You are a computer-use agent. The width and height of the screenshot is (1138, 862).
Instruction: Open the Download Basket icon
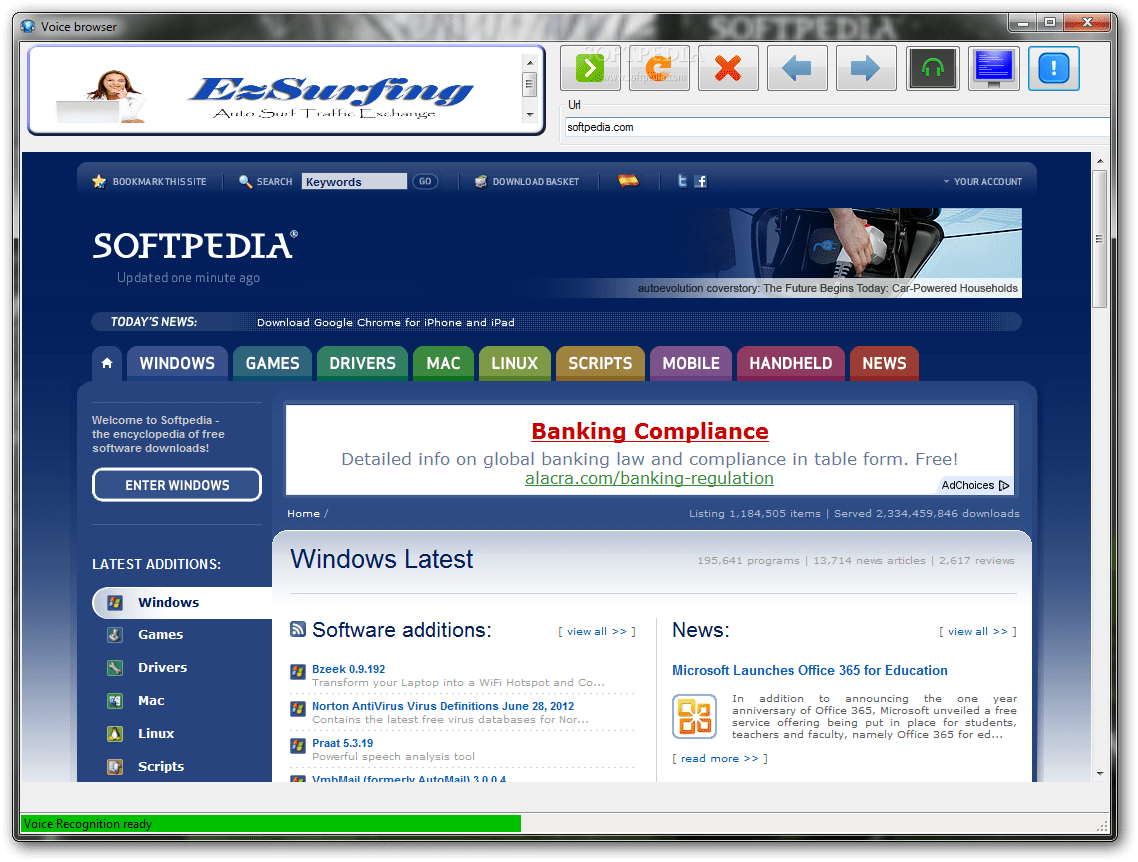coord(480,181)
